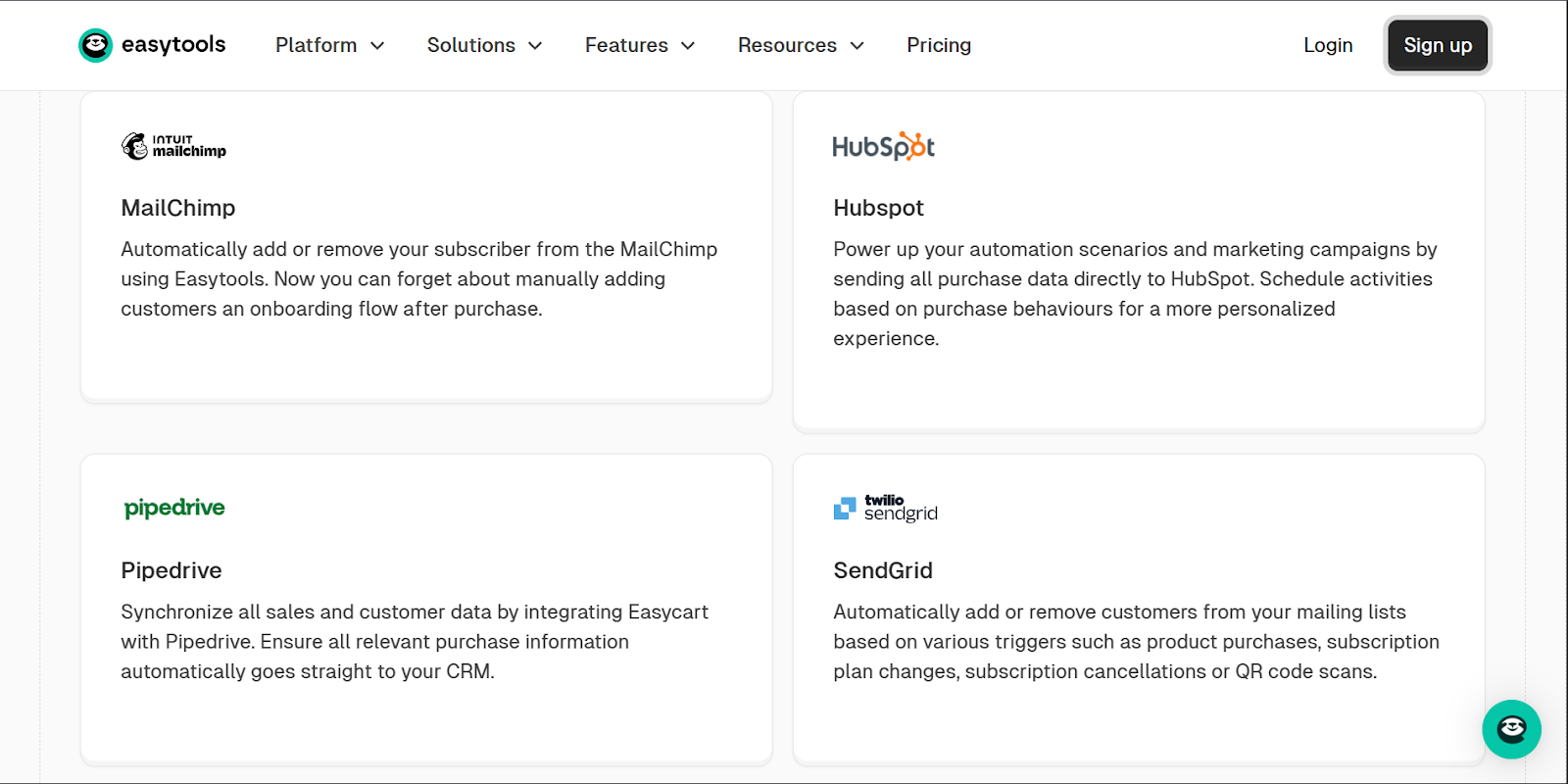Expand the Features dropdown chevron

coord(688,46)
